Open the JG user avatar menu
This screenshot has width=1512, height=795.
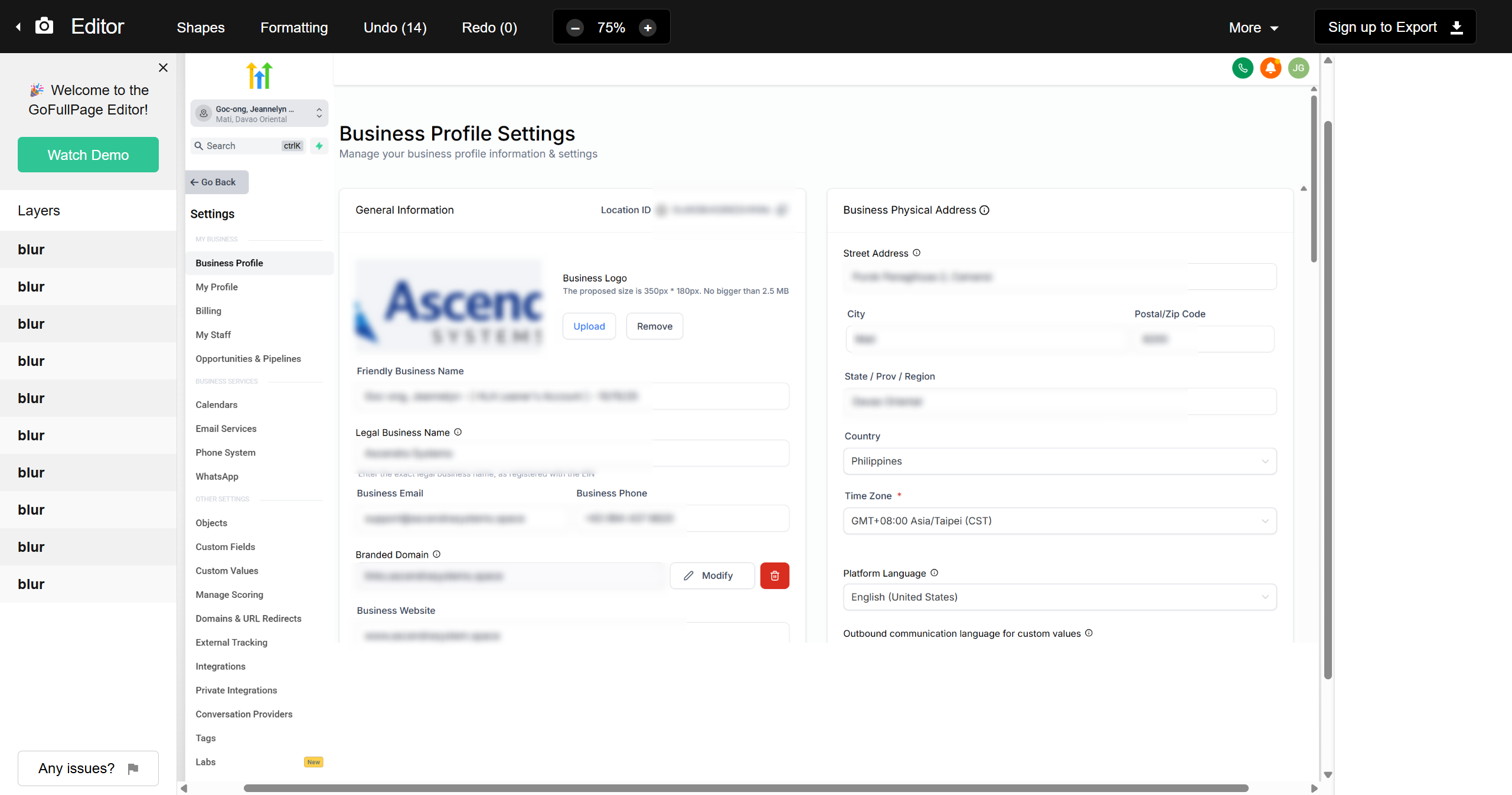pyautogui.click(x=1298, y=68)
